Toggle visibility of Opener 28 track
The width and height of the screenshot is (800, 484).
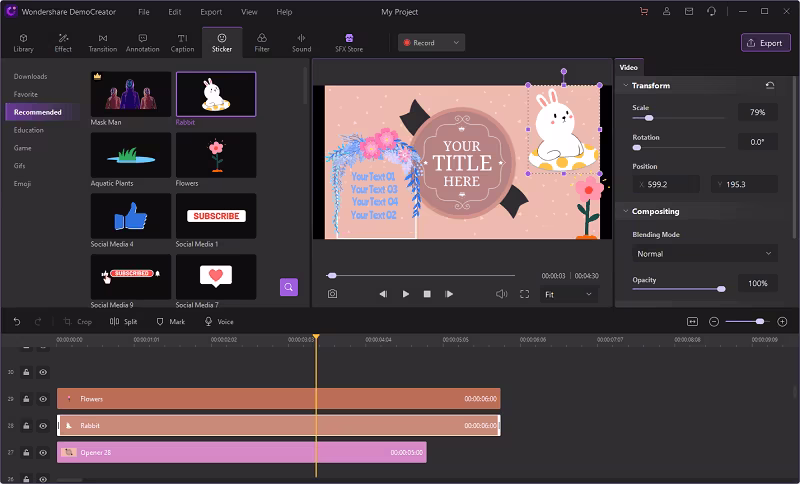[x=43, y=453]
